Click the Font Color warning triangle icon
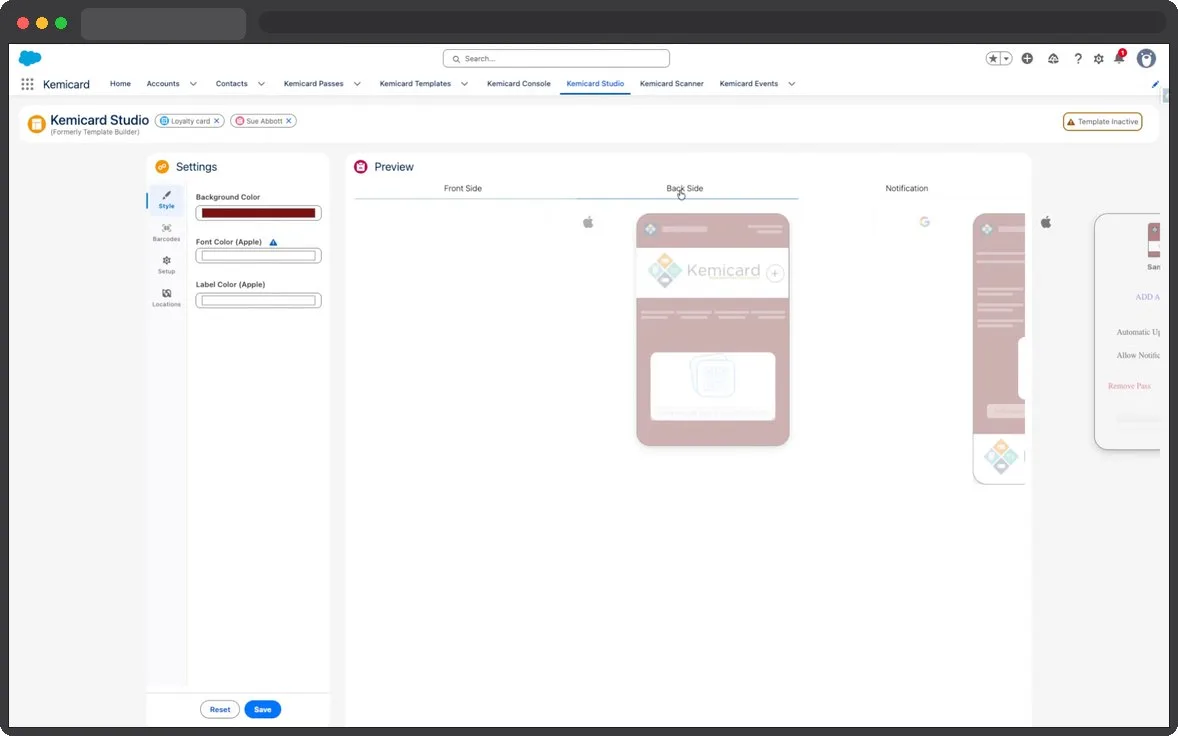Viewport: 1178px width, 736px height. pos(273,242)
